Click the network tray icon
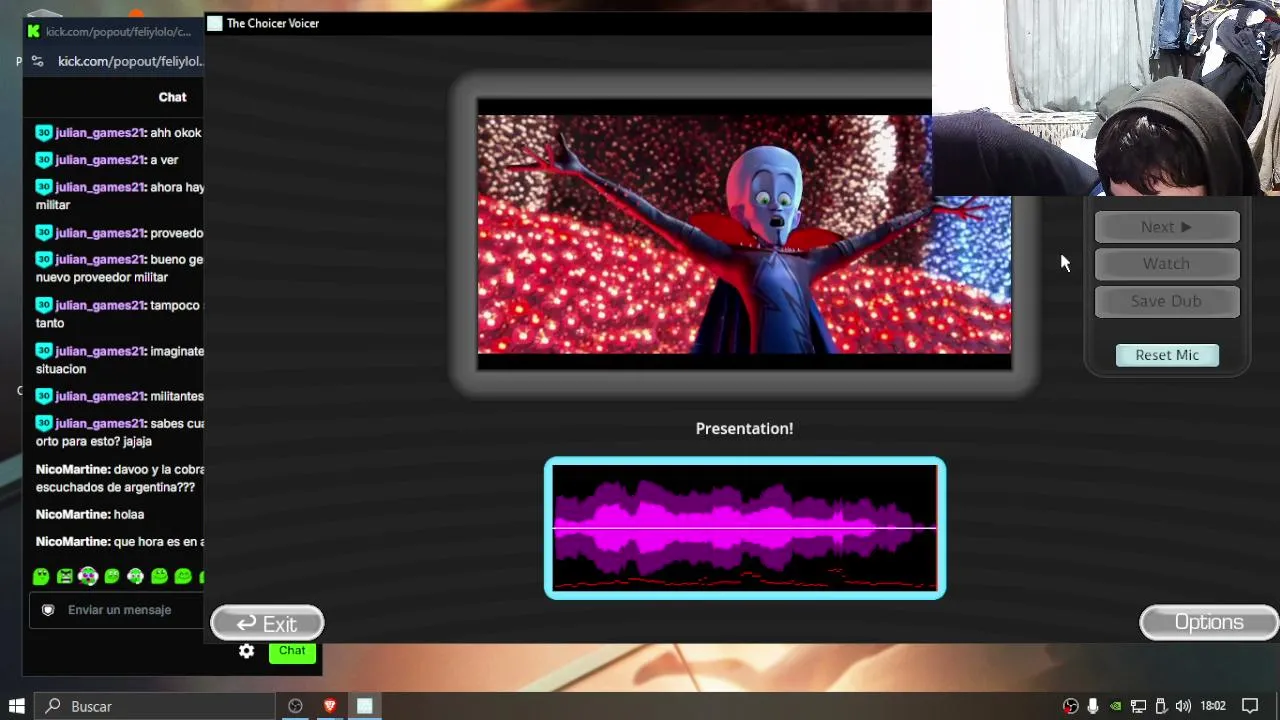Viewport: 1280px width, 720px height. (x=1138, y=706)
